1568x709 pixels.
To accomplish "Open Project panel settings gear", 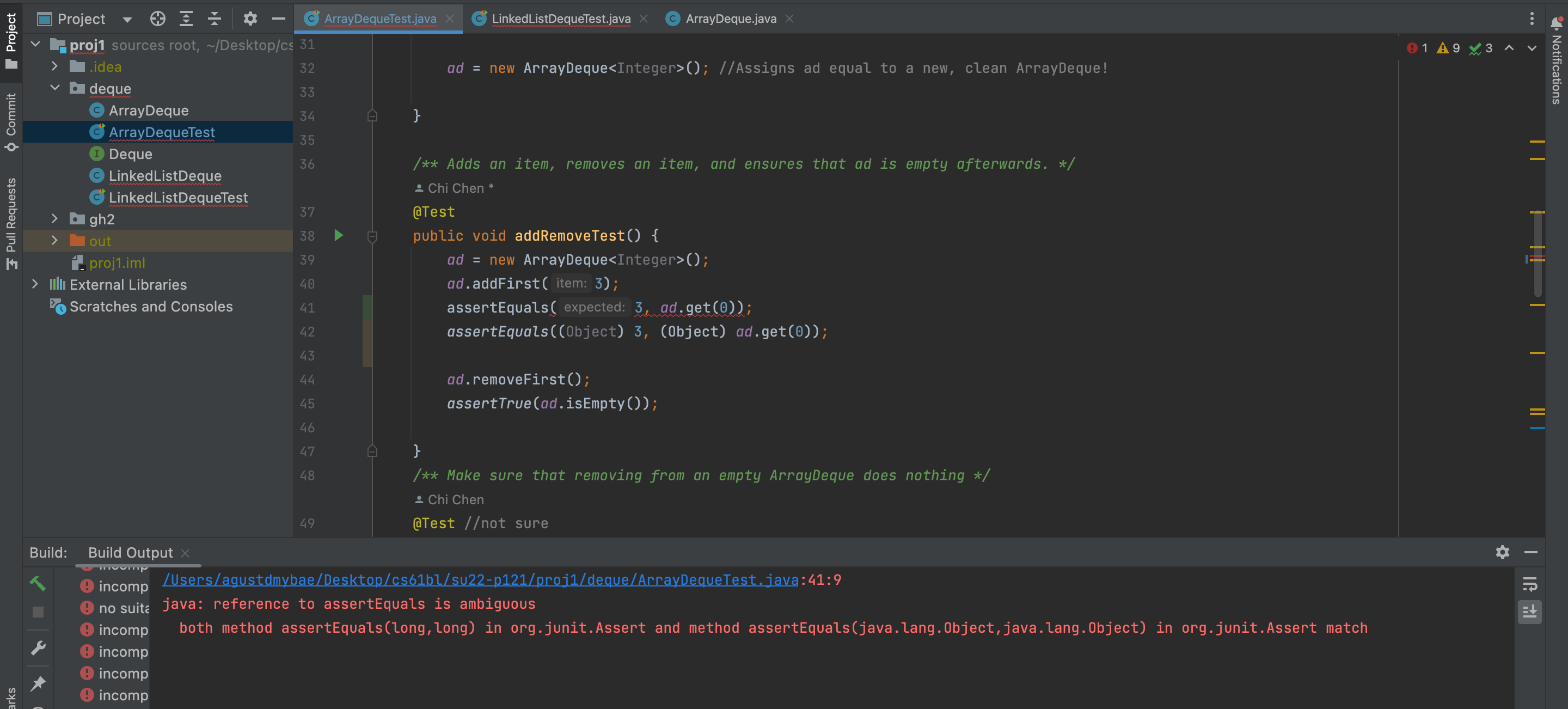I will click(x=250, y=19).
